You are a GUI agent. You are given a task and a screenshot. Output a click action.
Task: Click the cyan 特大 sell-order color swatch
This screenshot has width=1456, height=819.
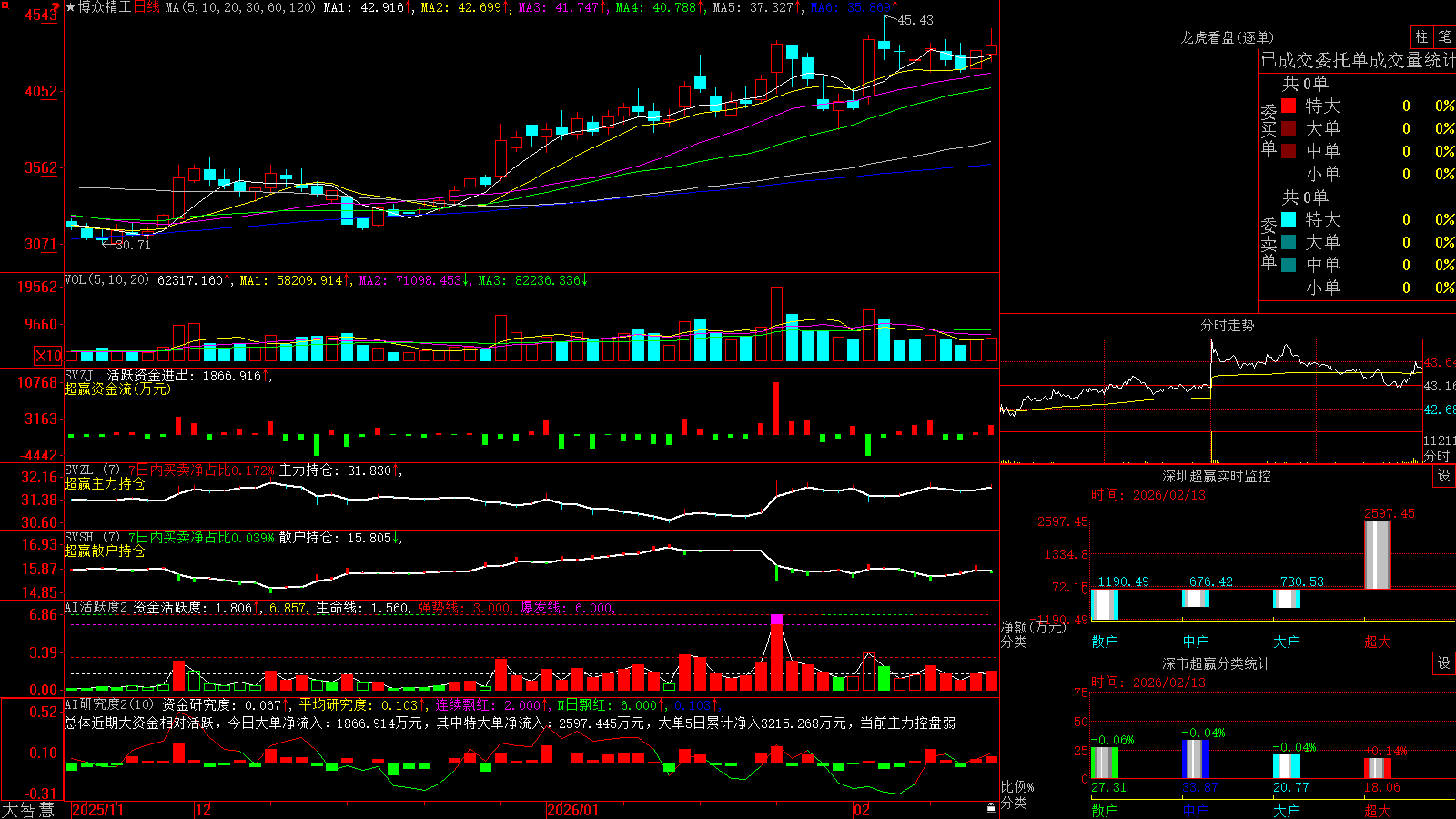[1289, 219]
